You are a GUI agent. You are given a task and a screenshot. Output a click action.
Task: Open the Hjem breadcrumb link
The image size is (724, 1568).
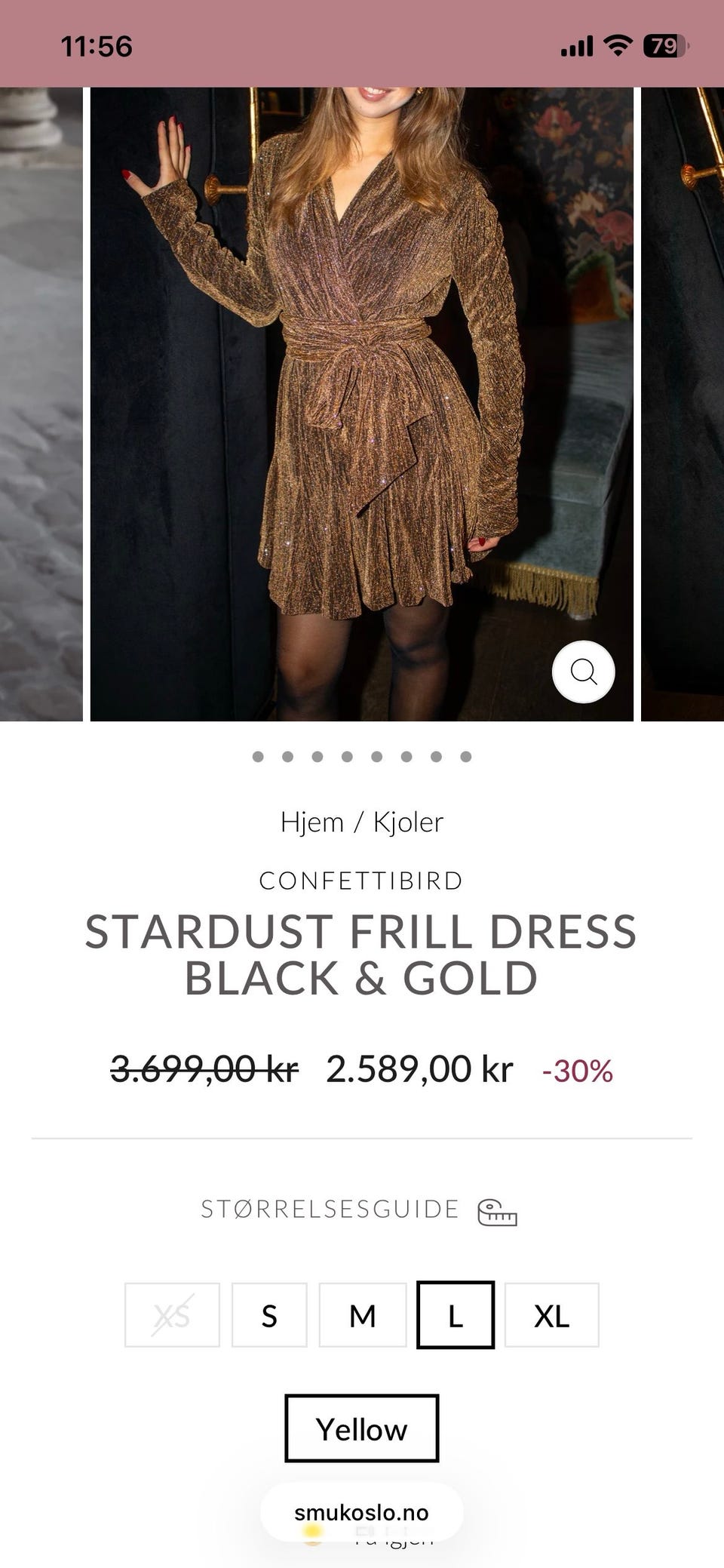click(x=312, y=822)
